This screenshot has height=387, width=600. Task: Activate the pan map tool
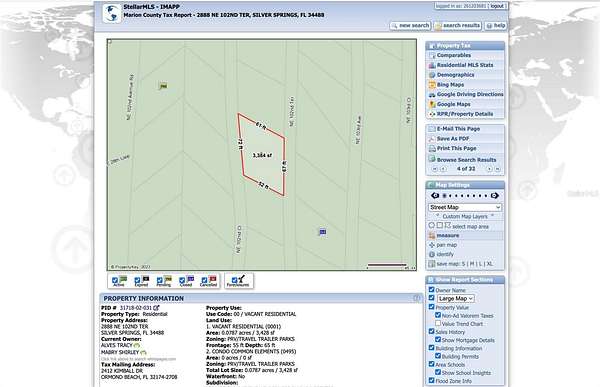(446, 245)
